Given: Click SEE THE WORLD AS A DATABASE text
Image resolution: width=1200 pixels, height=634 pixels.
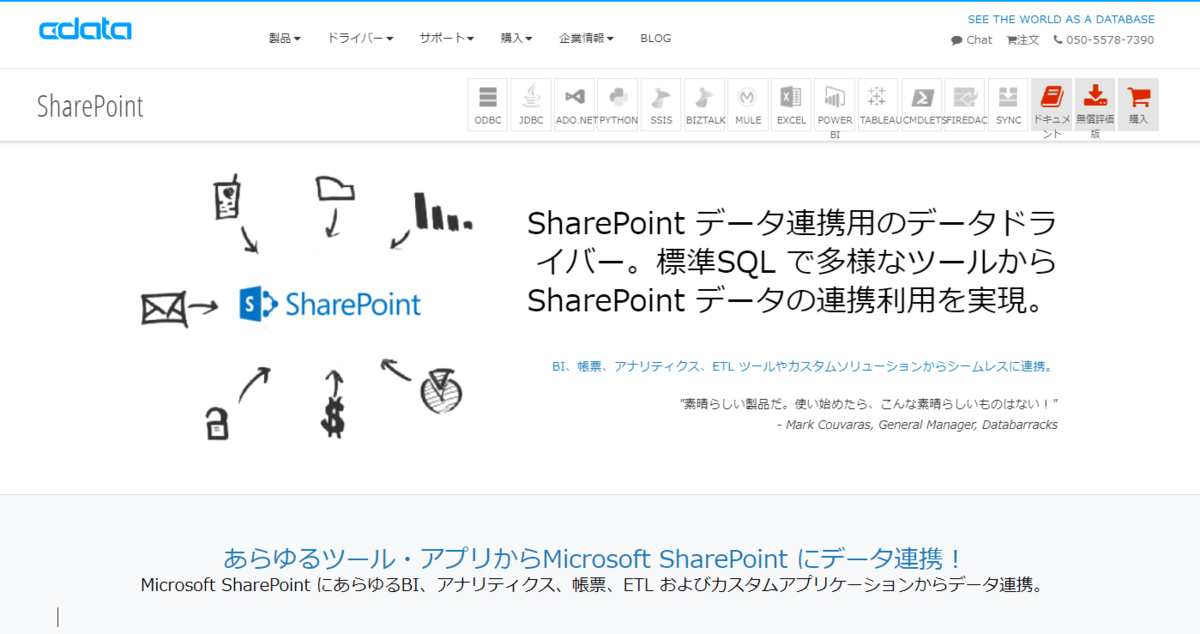Looking at the screenshot, I should coord(1061,19).
